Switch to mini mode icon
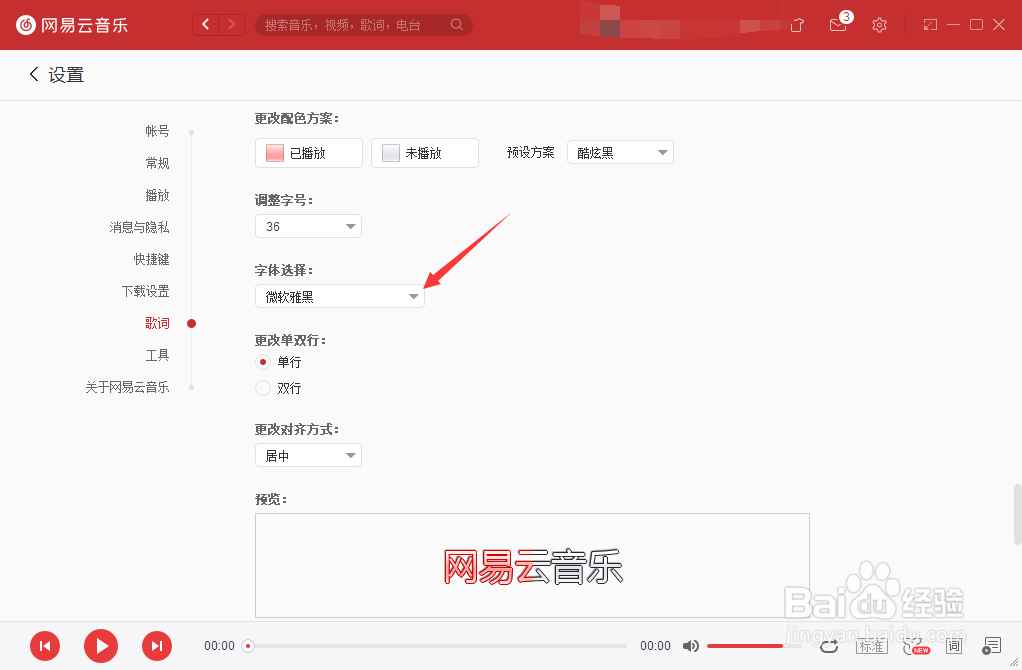1022x670 pixels. pos(930,25)
